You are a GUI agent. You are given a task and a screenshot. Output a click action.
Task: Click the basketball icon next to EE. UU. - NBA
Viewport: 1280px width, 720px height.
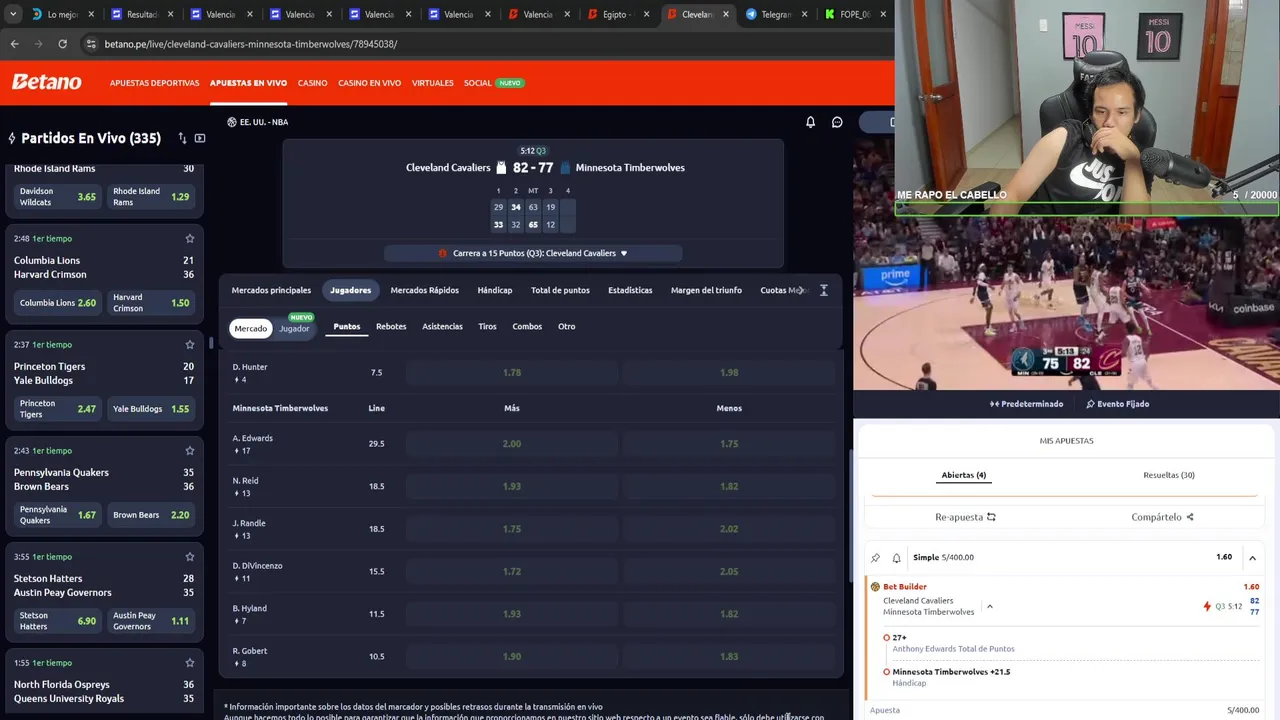coord(232,122)
